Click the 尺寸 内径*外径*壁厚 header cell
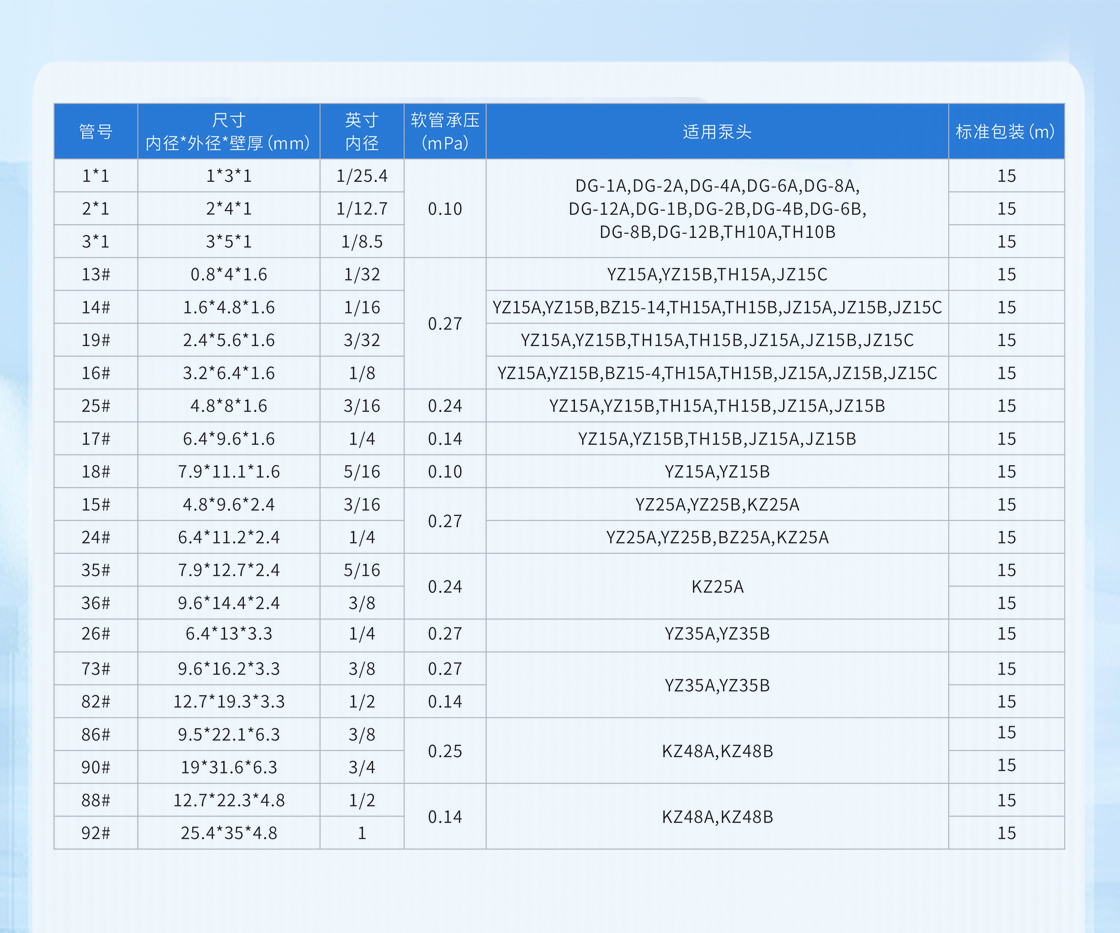This screenshot has height=933, width=1120. [228, 131]
